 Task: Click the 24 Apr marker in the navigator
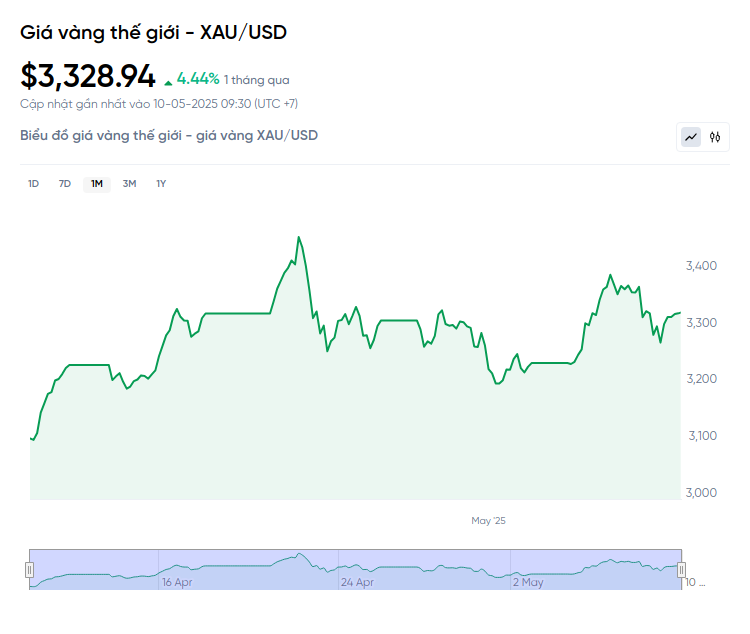pos(357,582)
